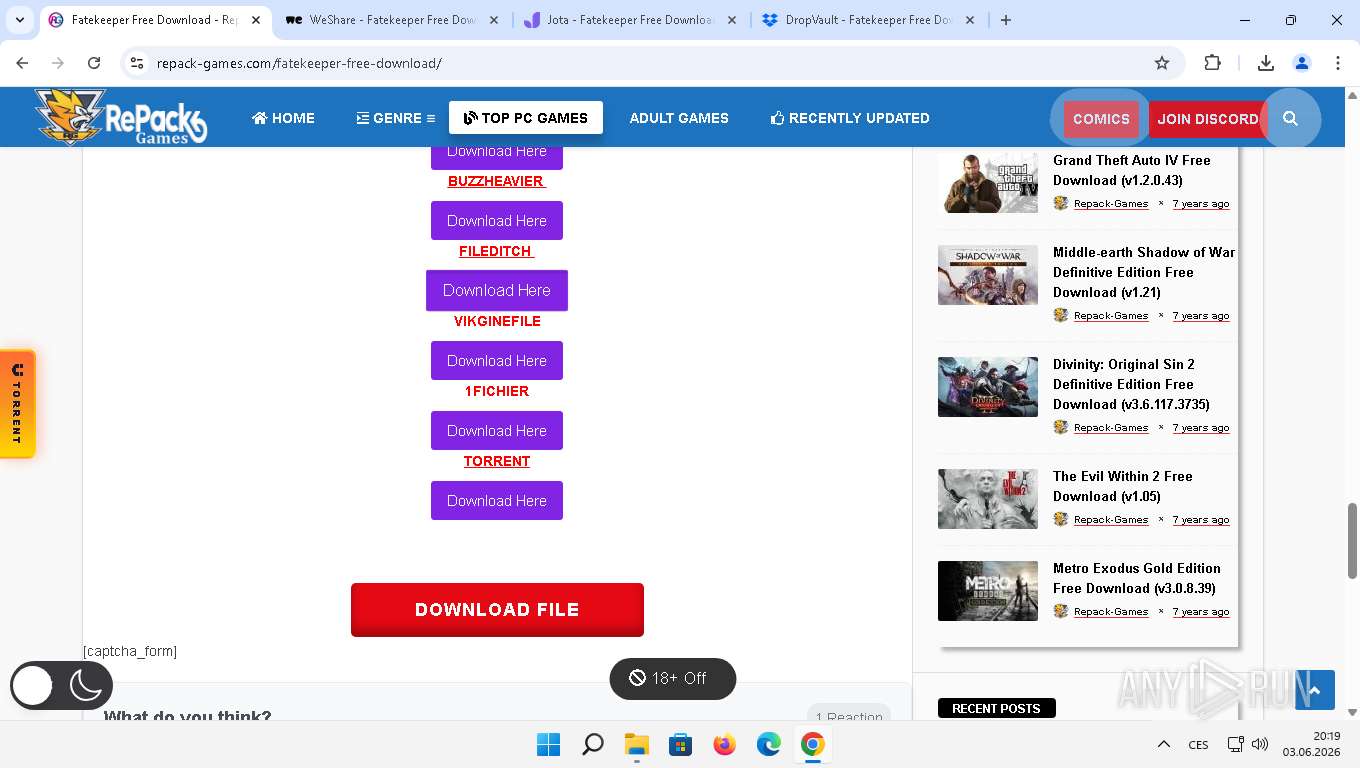The image size is (1360, 768).
Task: Open Chrome extensions puzzle icon
Action: 1212,63
